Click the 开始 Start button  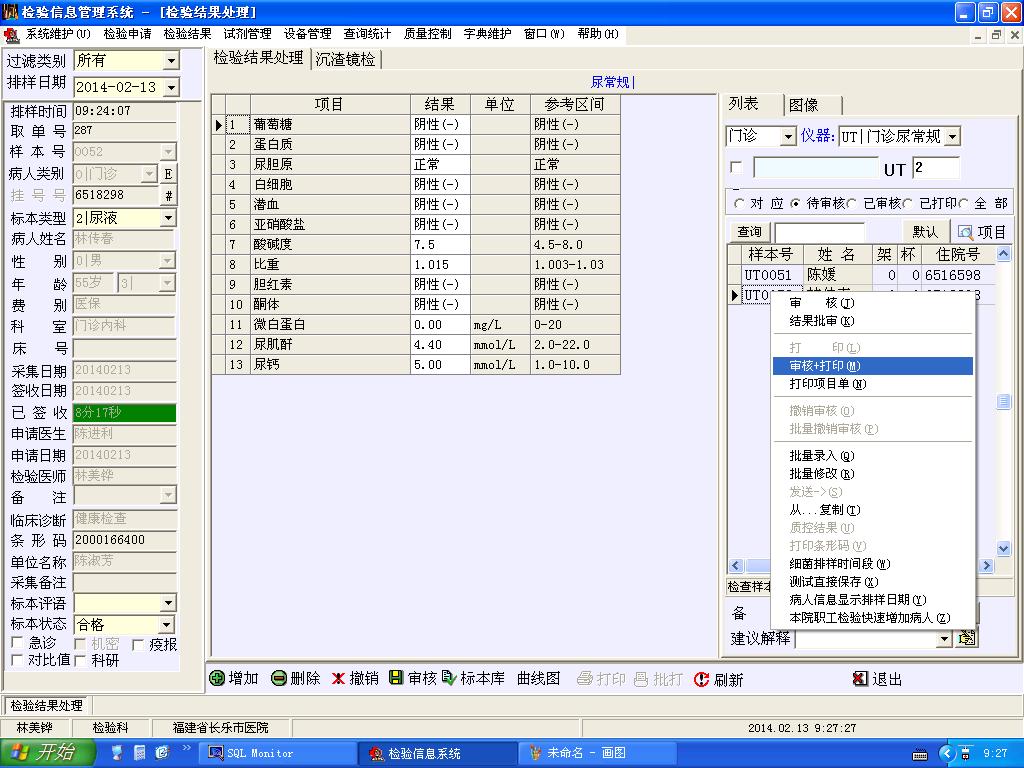pyautogui.click(x=47, y=752)
